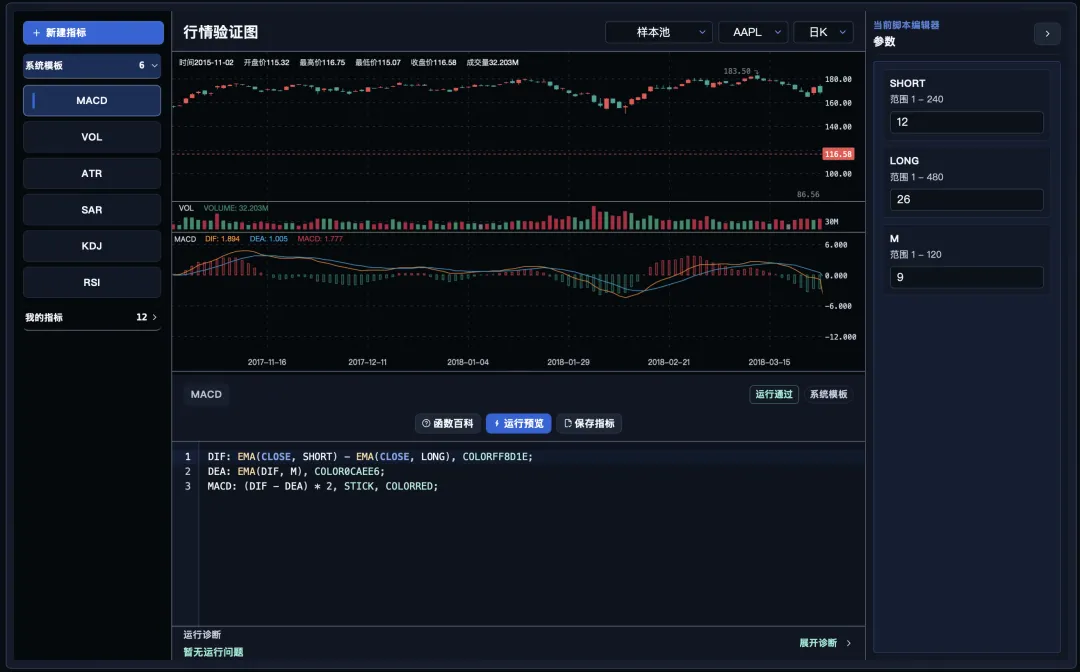Collapse the parameters panel with the chevron button

tap(1047, 33)
